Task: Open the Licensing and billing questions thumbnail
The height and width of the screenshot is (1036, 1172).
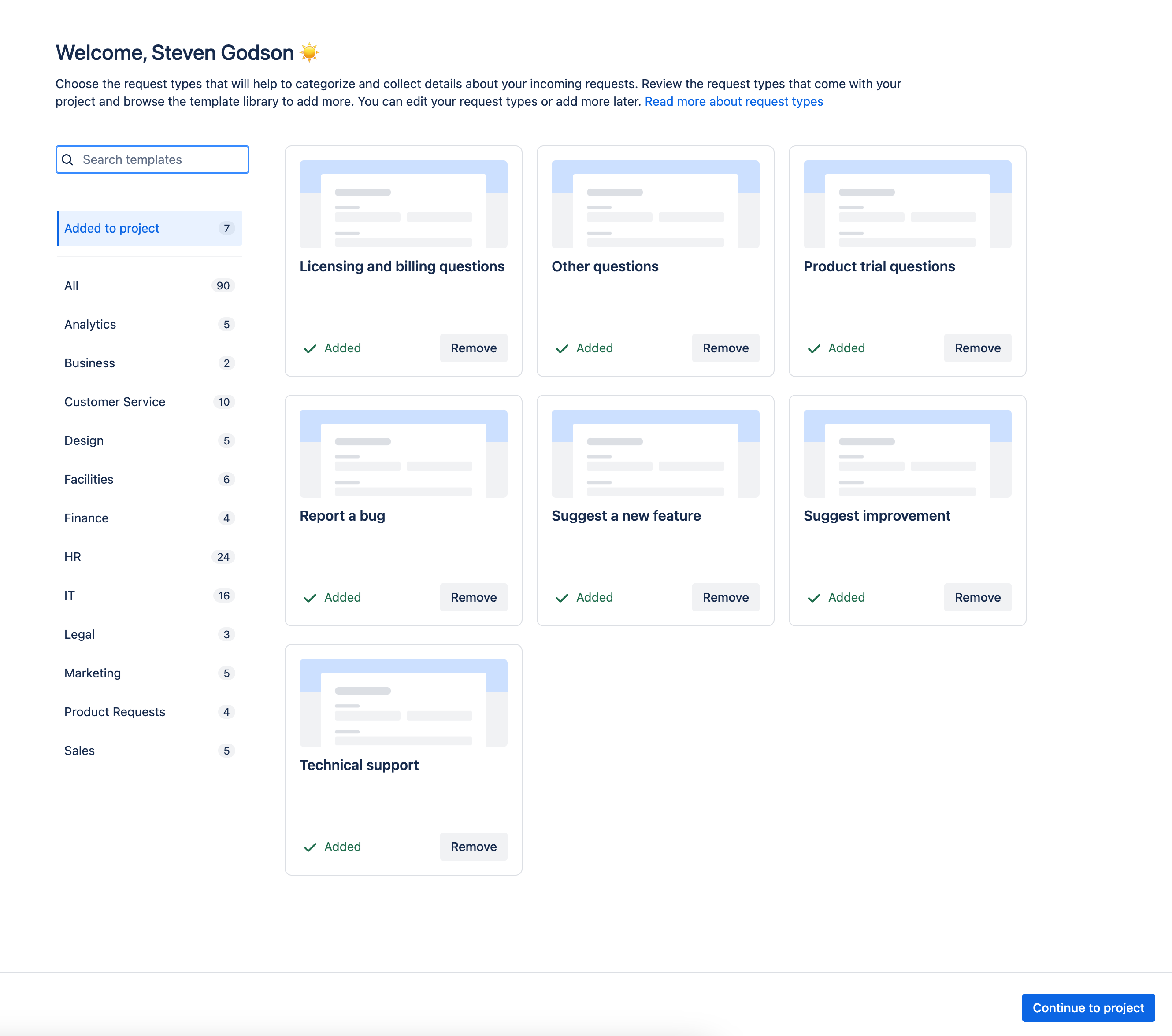Action: 403,204
